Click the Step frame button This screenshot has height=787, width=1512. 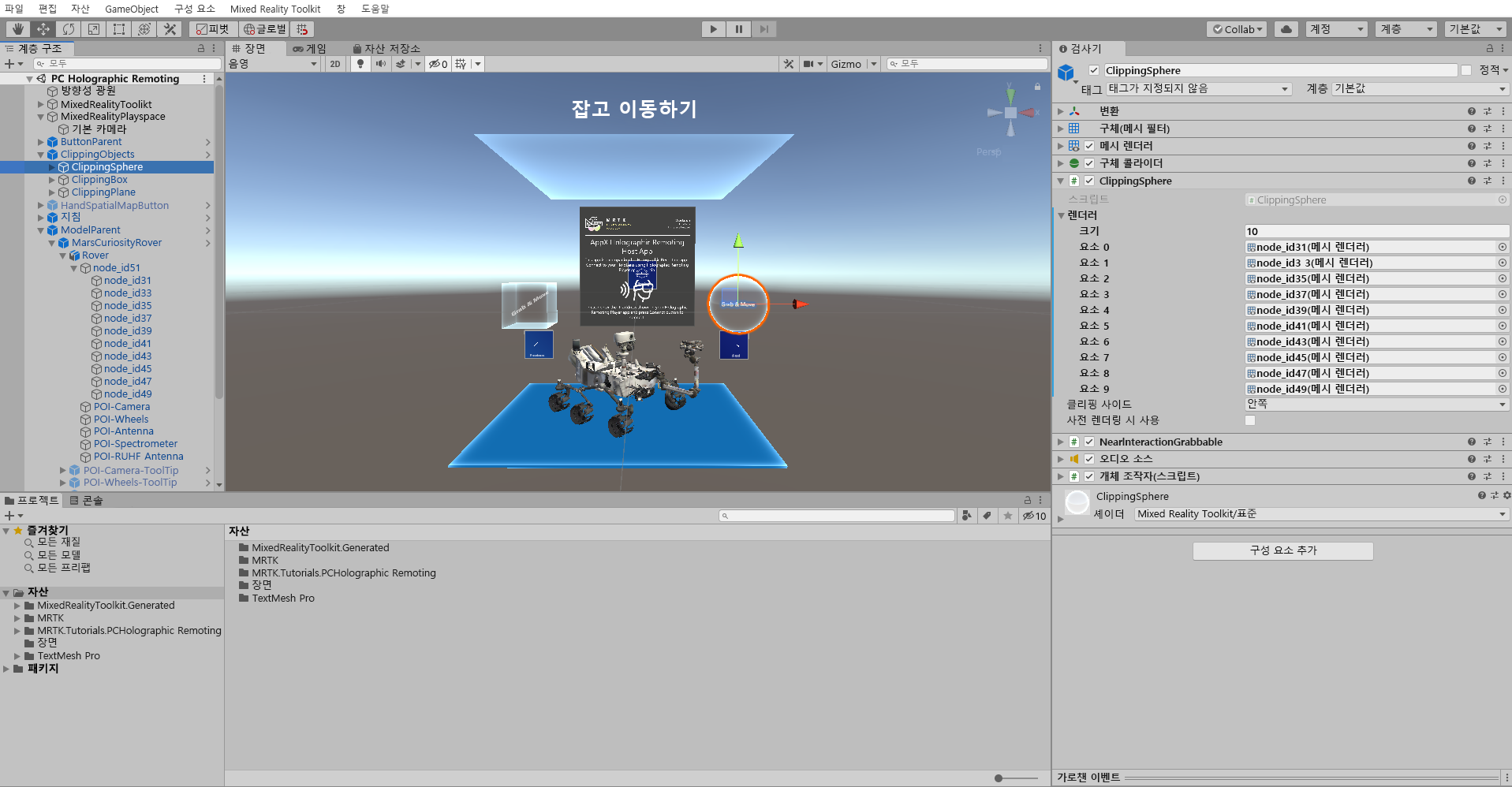(763, 29)
